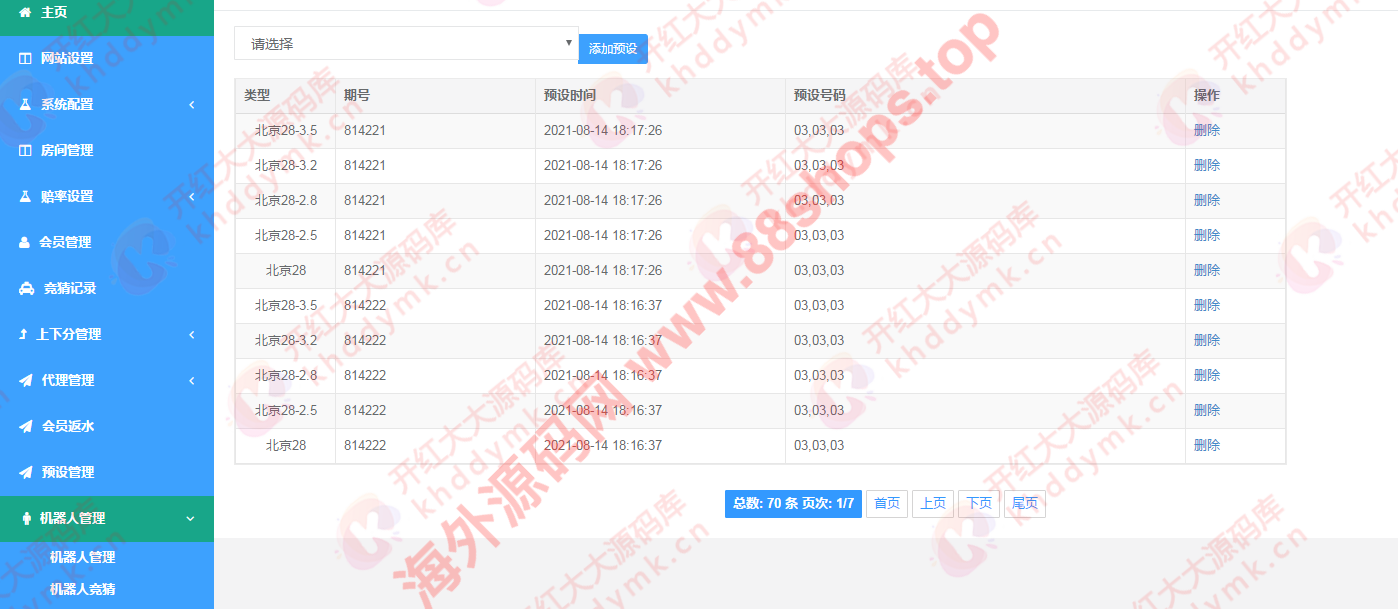Viewport: 1398px width, 609px height.
Task: Jump to the last page via 尾页
Action: tap(1024, 504)
